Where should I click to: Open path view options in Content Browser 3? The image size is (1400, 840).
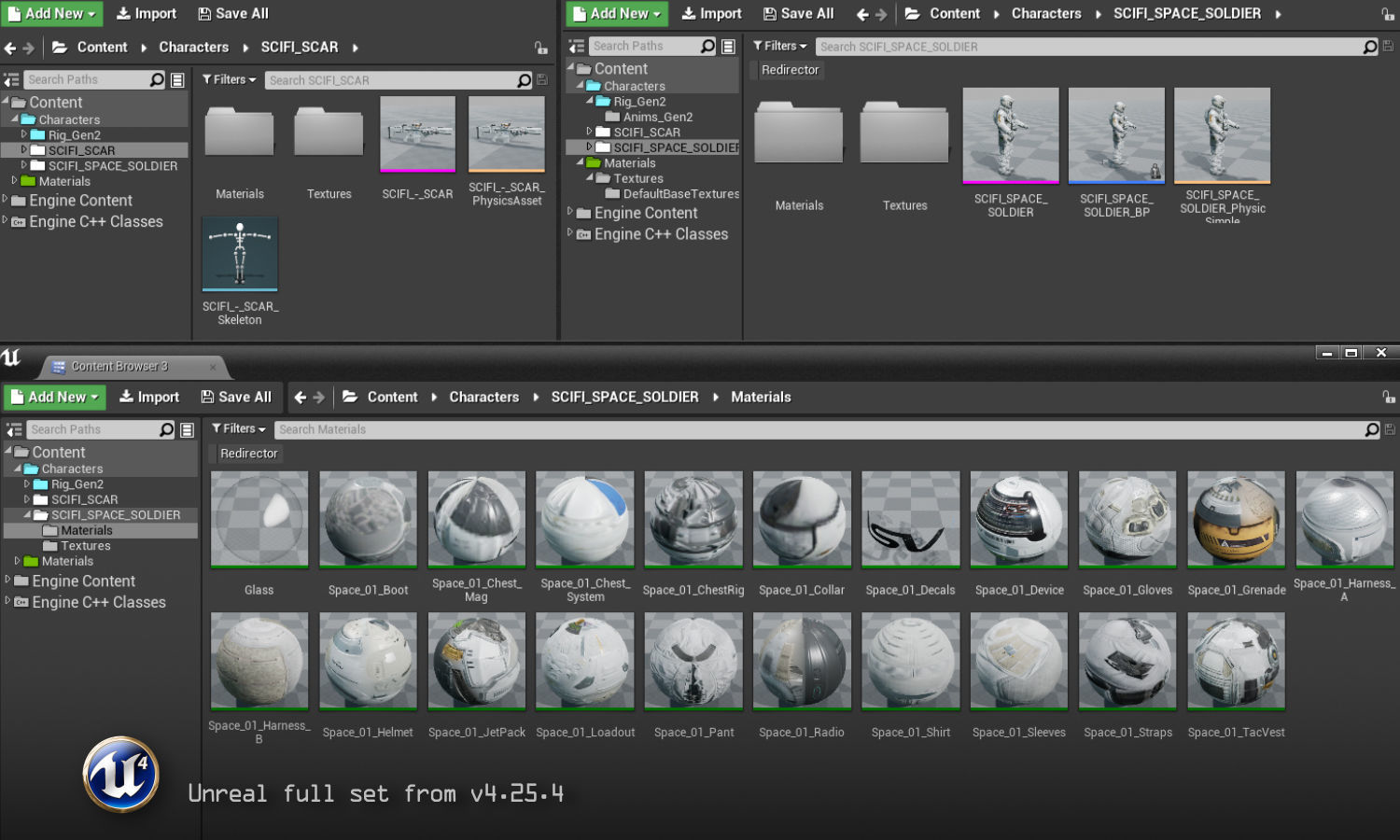(187, 429)
